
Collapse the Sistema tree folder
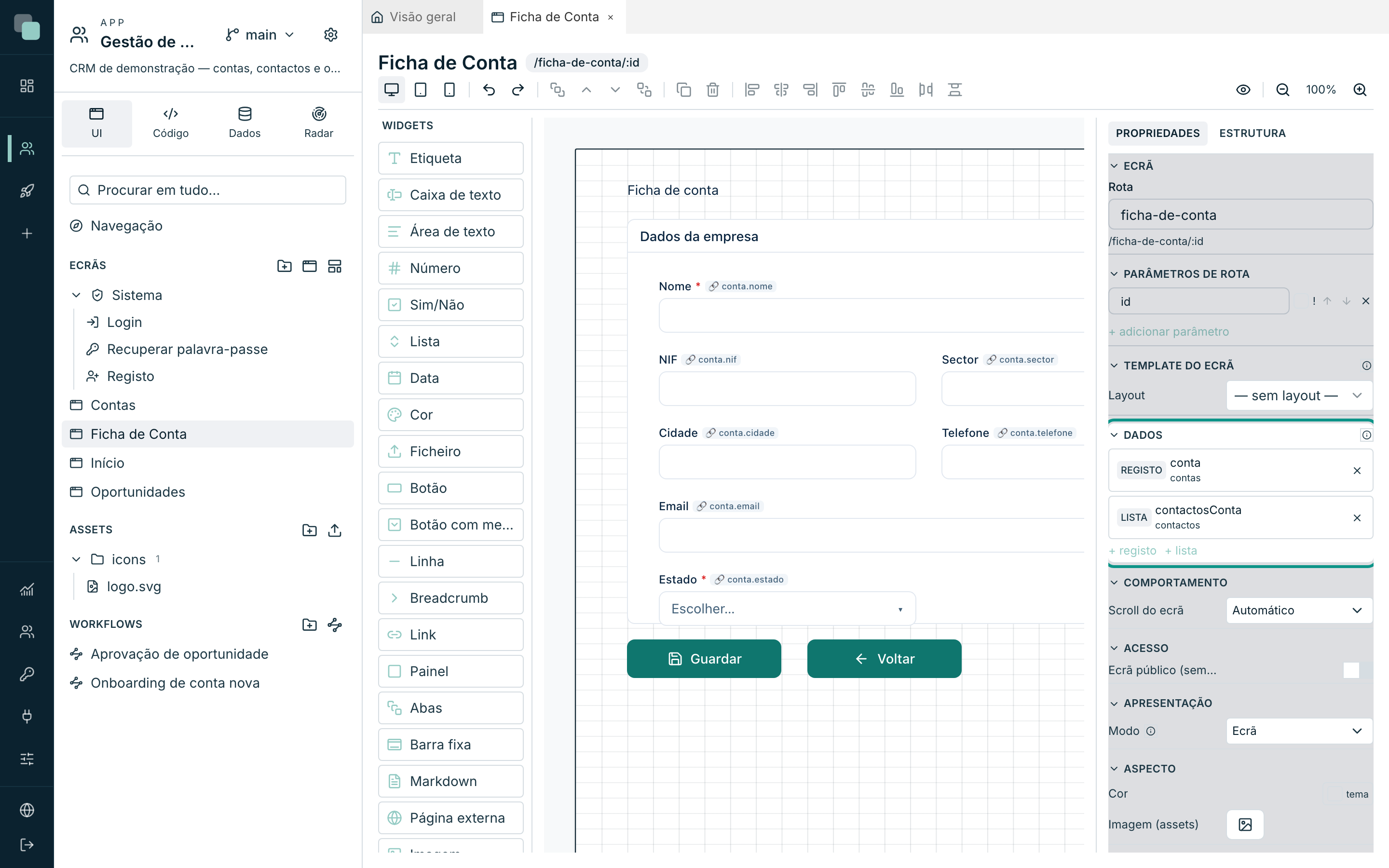pyautogui.click(x=76, y=295)
